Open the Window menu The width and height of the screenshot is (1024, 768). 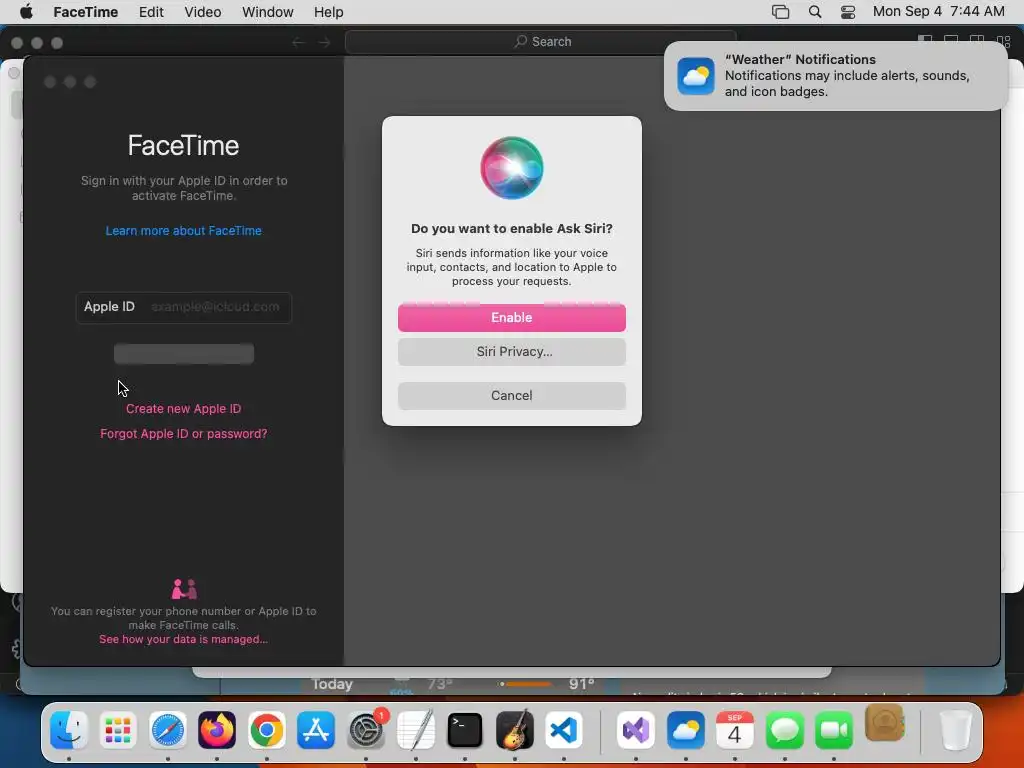(268, 12)
